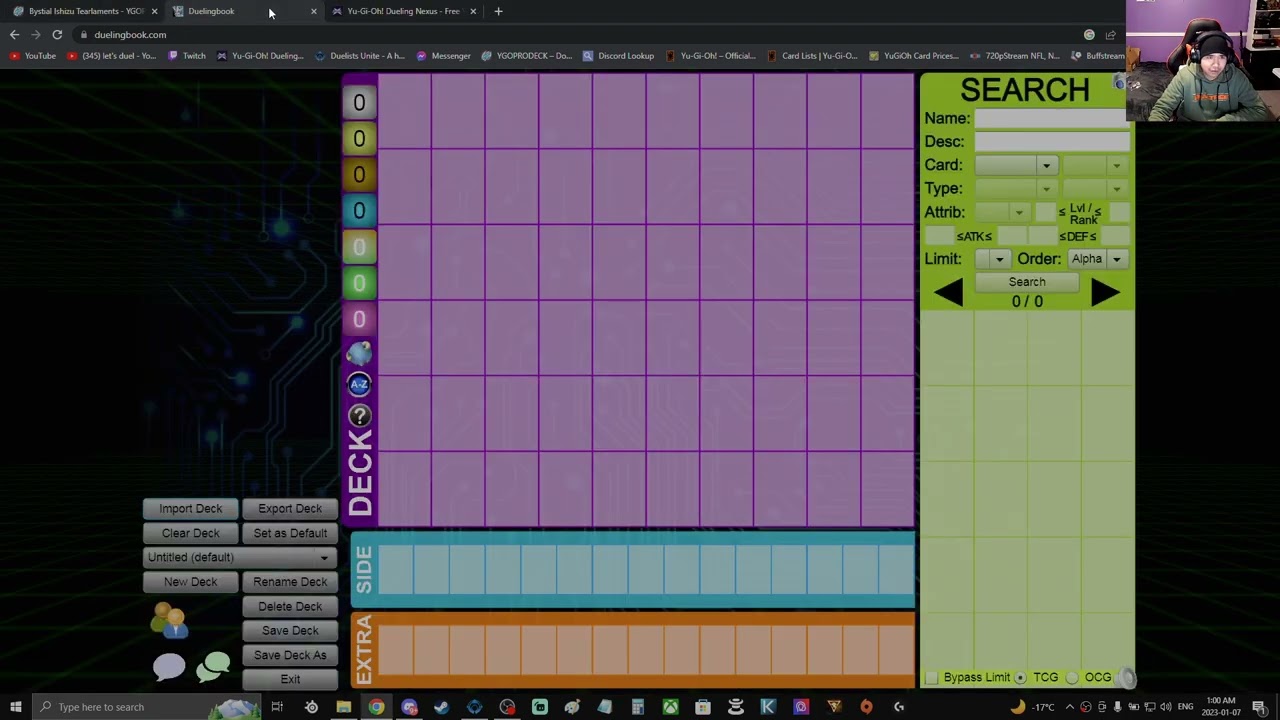Screen dimensions: 1280x720
Task: Switch to the Bystial Ishizu Tearlaments tab
Action: point(86,11)
